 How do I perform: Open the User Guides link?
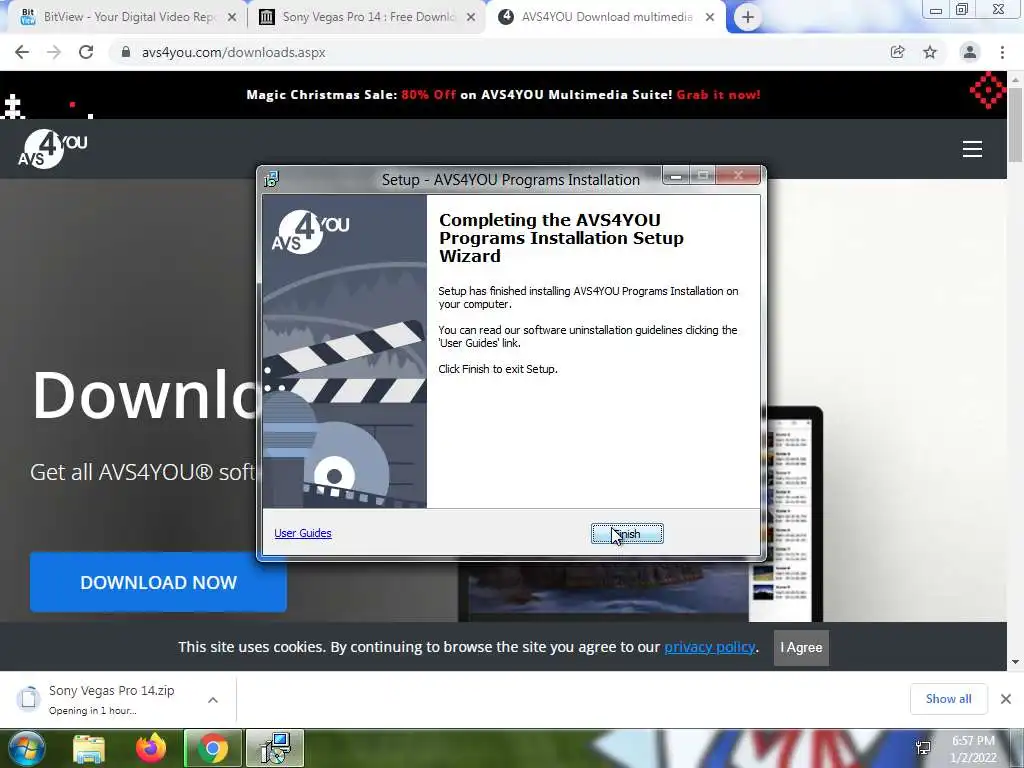[302, 533]
